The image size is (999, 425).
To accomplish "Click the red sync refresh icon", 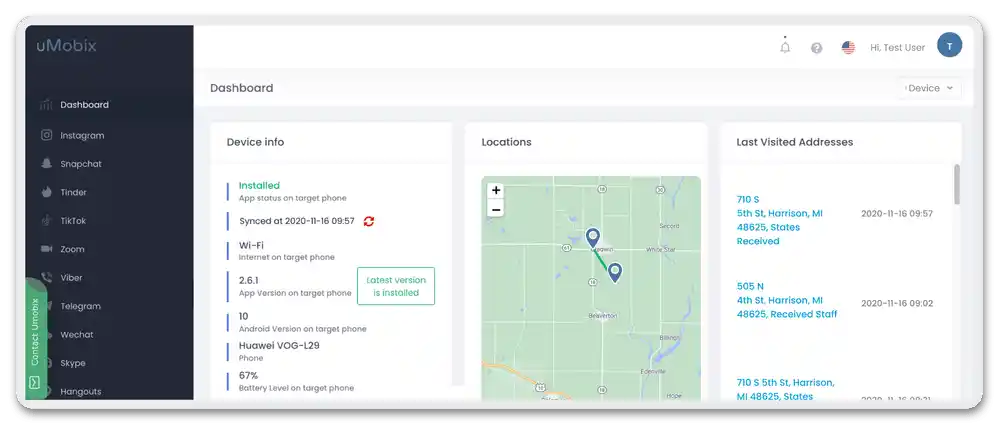I will 369,221.
